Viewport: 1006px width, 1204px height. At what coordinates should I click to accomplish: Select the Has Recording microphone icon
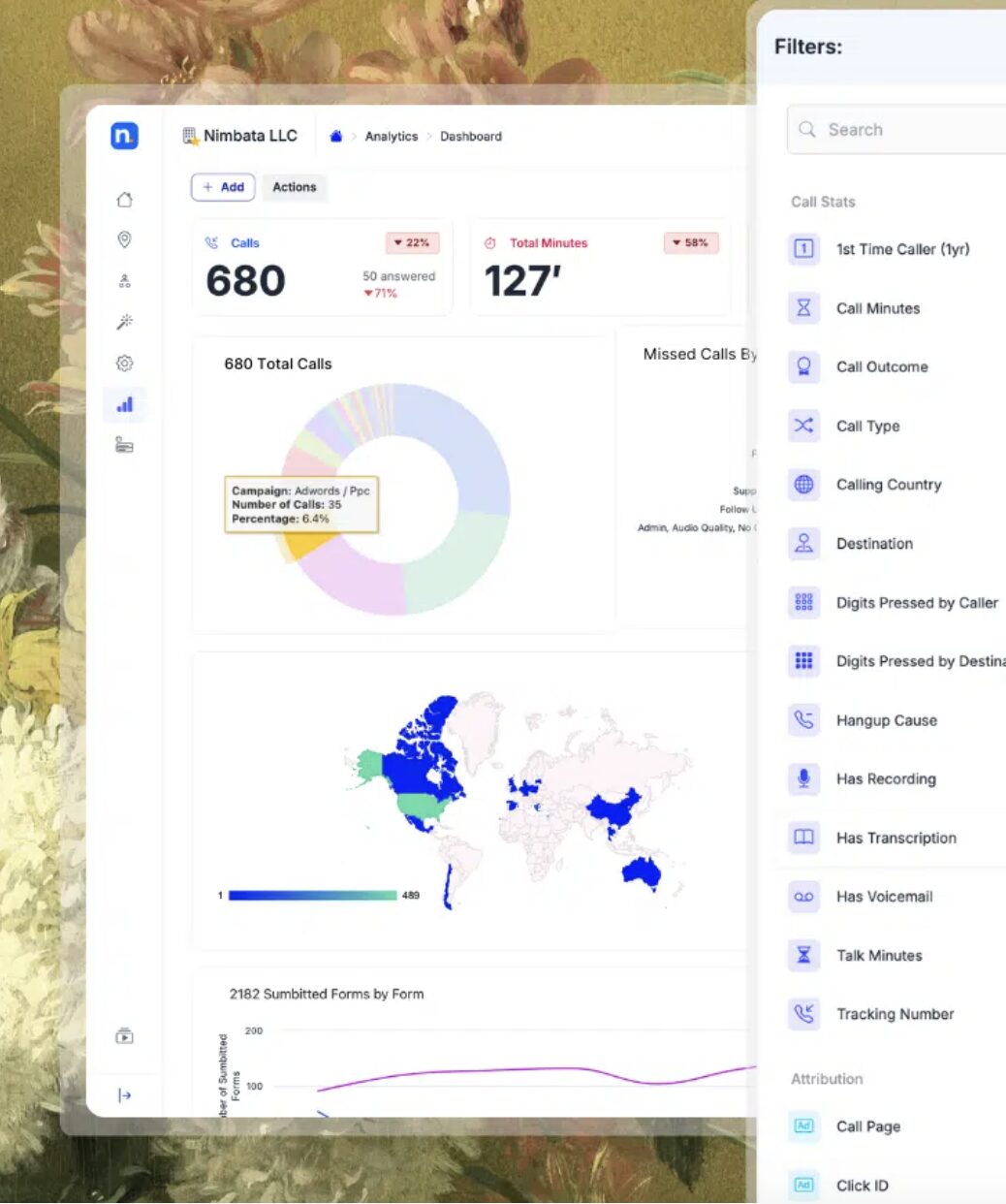pos(802,778)
